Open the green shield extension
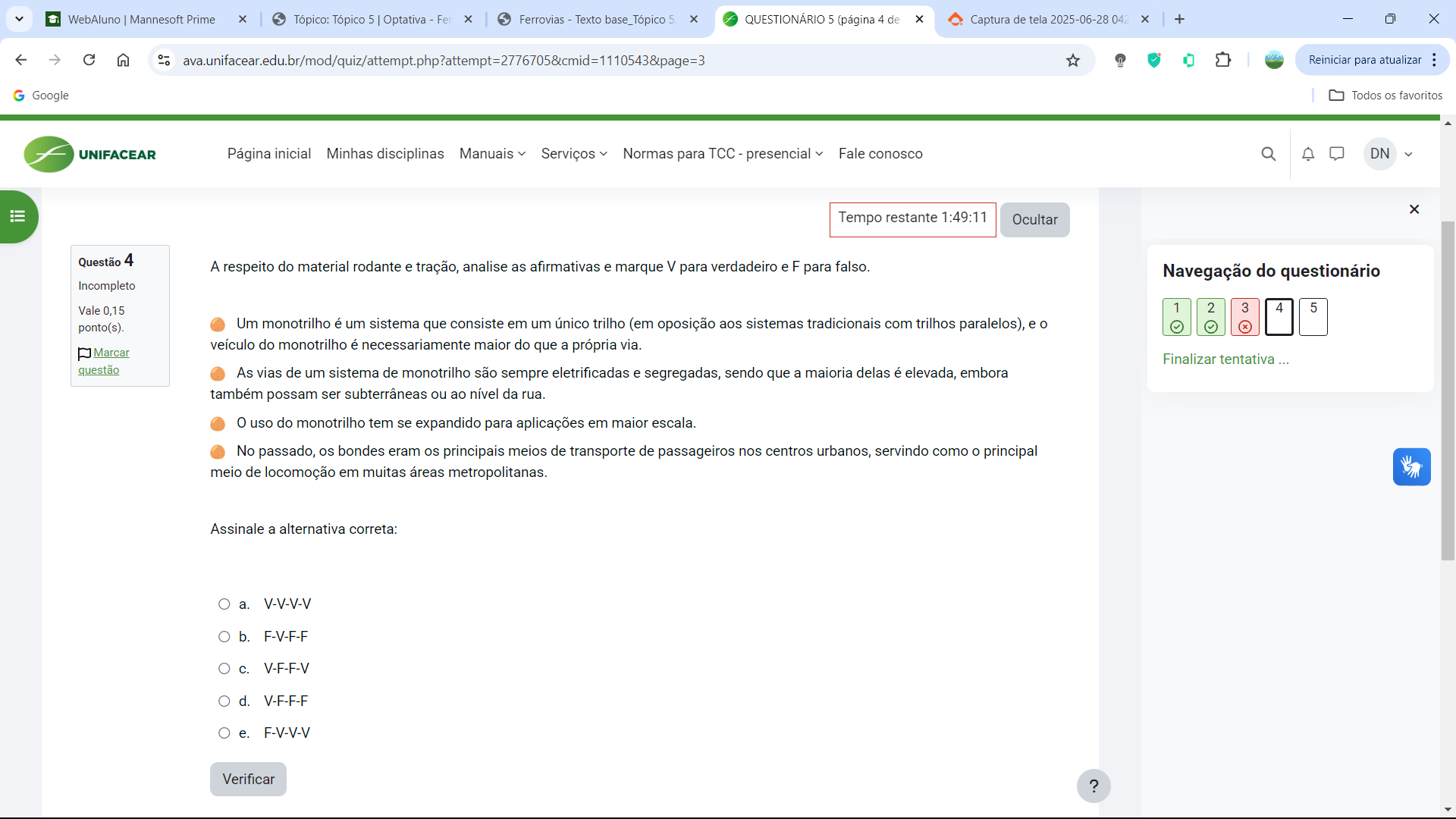 (x=1154, y=60)
